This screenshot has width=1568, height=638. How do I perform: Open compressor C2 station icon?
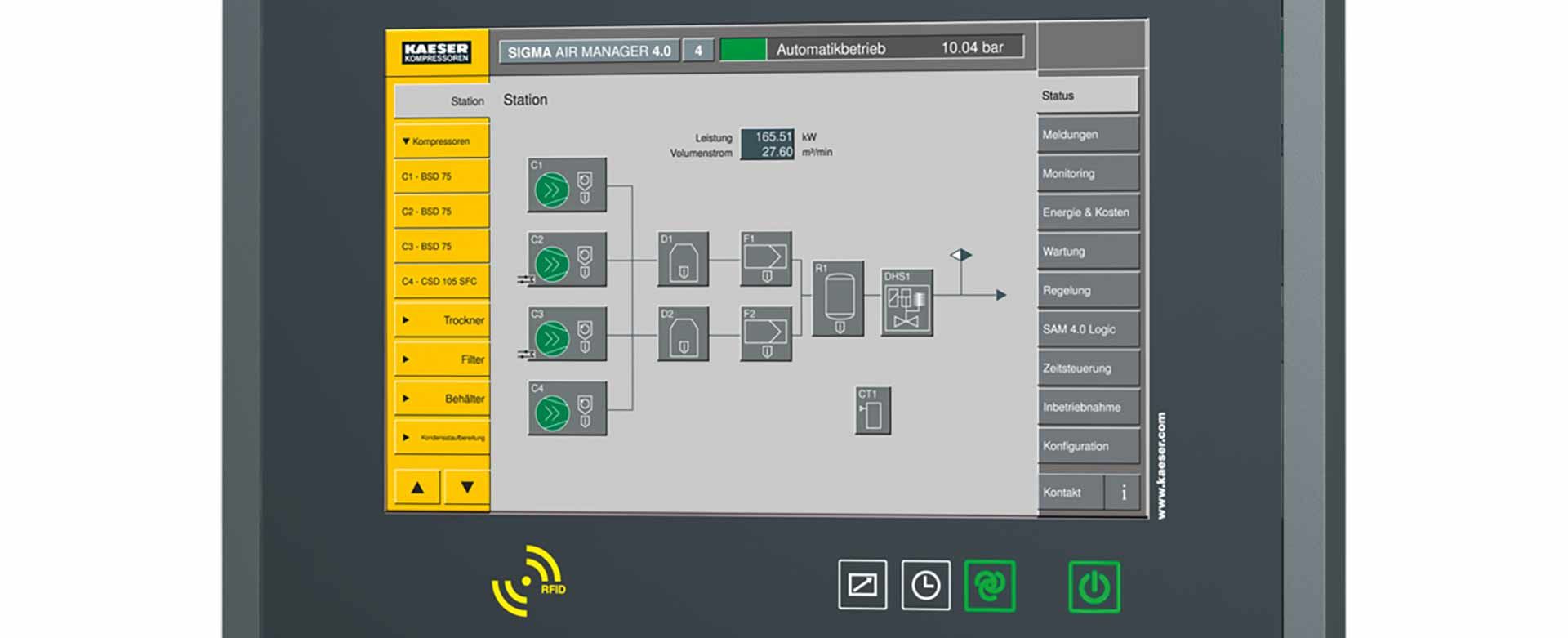[567, 260]
